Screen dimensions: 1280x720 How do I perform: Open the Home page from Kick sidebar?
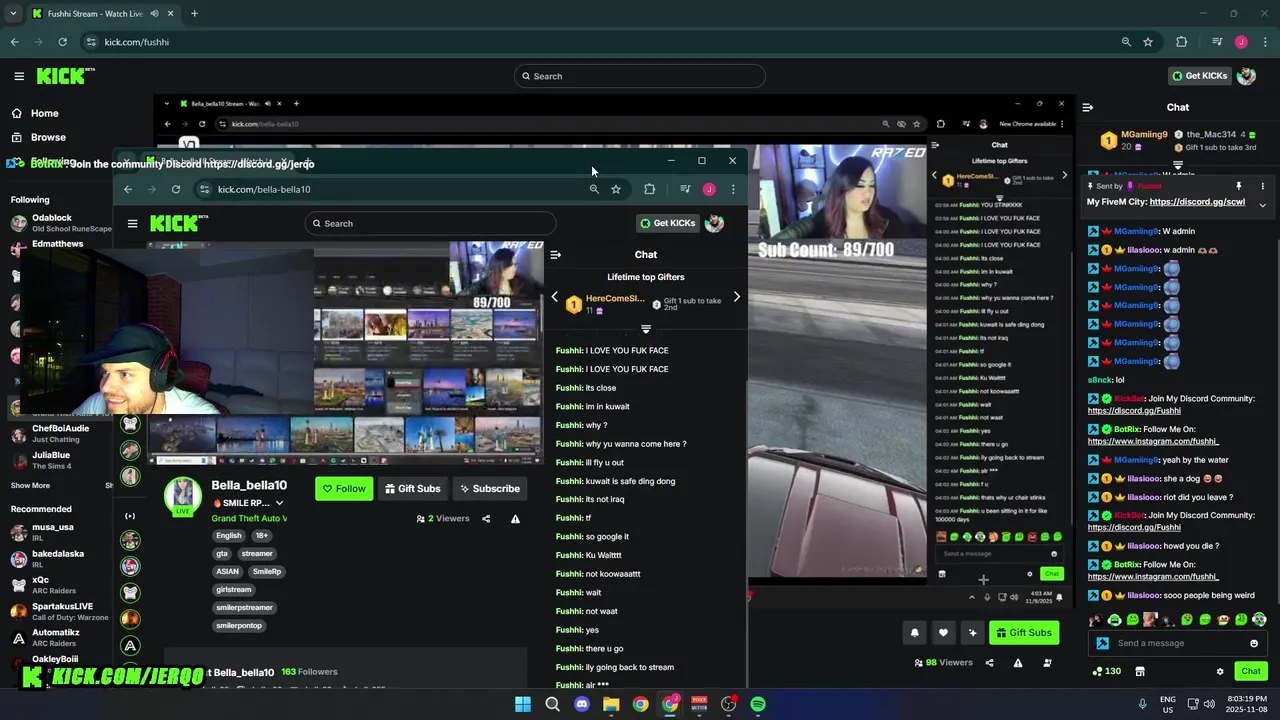44,113
